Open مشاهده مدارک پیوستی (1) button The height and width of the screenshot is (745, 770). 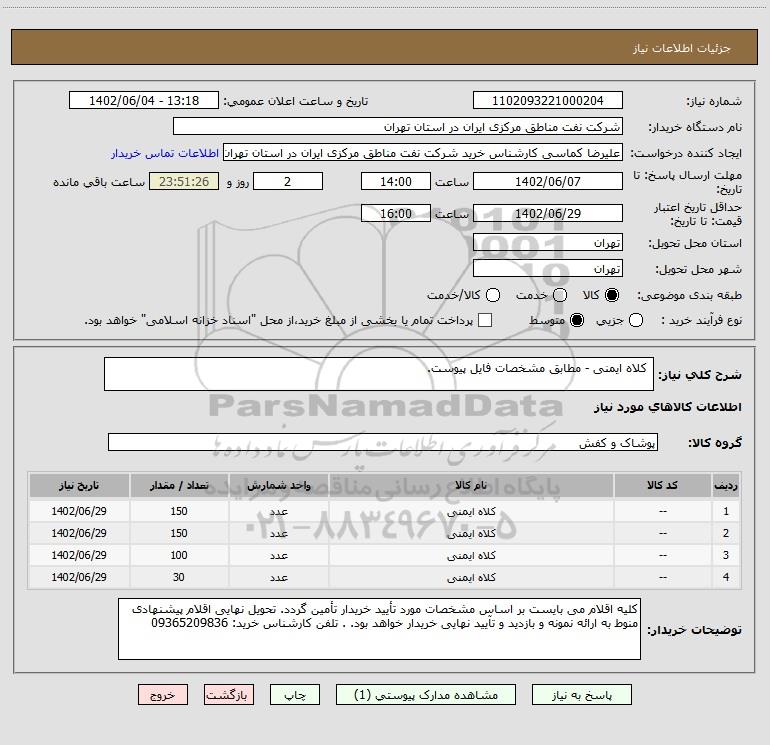coord(426,695)
